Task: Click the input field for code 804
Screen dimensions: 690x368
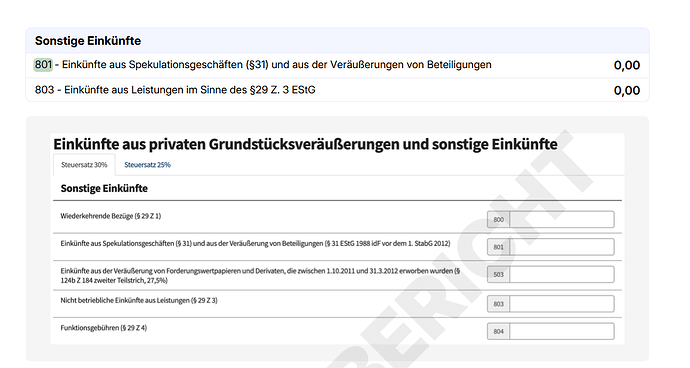Action: point(562,331)
